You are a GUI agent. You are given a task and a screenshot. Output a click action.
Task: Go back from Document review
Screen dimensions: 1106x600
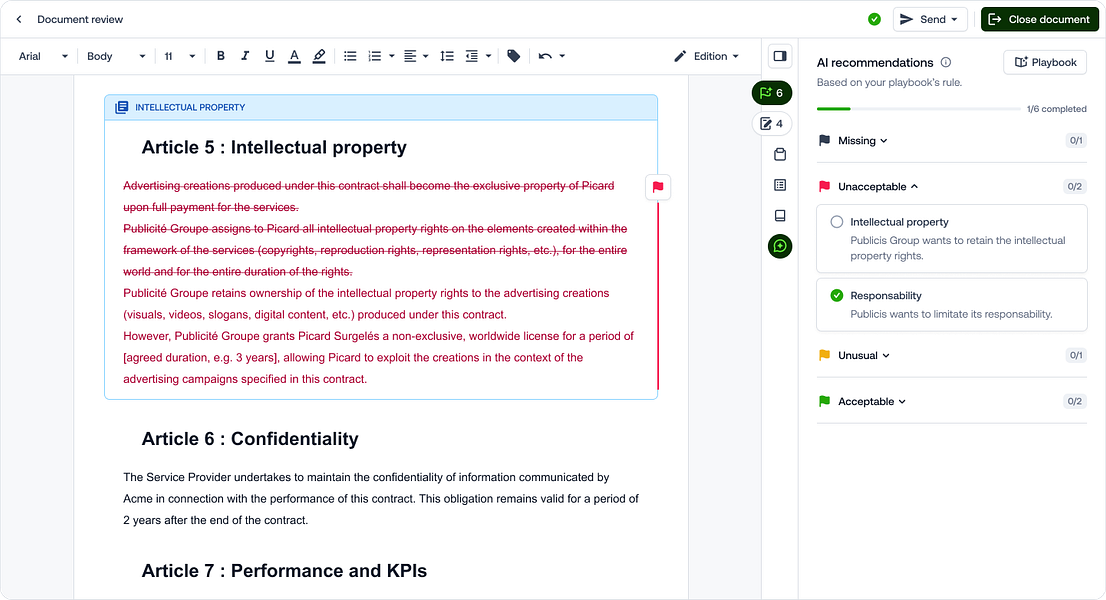(x=19, y=19)
